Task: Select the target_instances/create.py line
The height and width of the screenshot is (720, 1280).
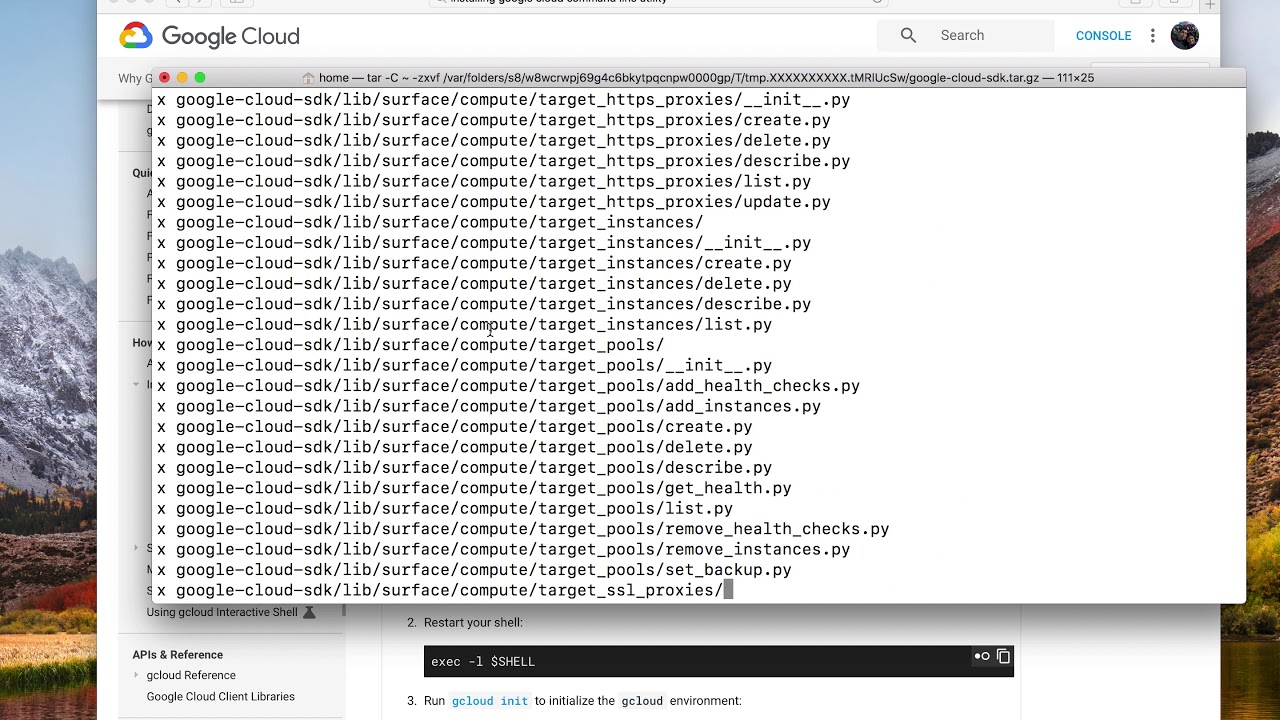Action: pos(474,263)
